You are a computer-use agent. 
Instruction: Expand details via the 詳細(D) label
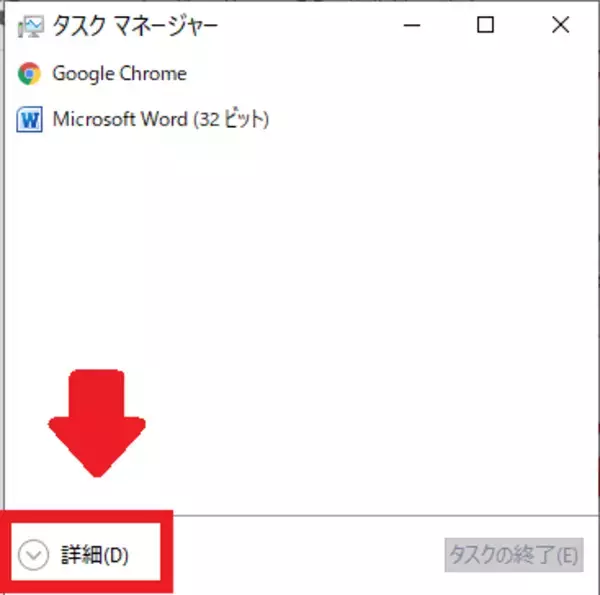[95, 554]
